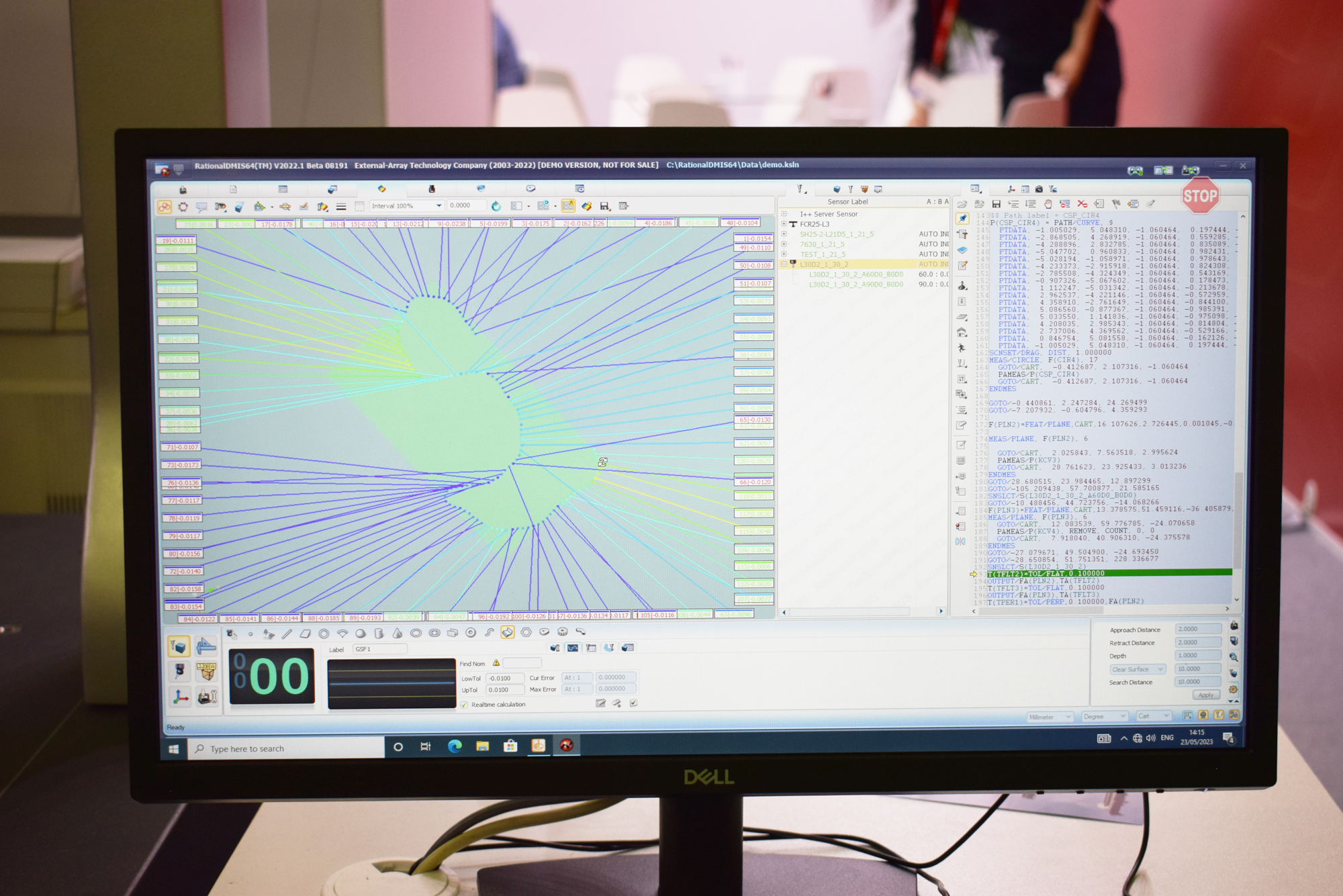Click the save program floppy icon
Image resolution: width=1343 pixels, height=896 pixels.
point(996,204)
